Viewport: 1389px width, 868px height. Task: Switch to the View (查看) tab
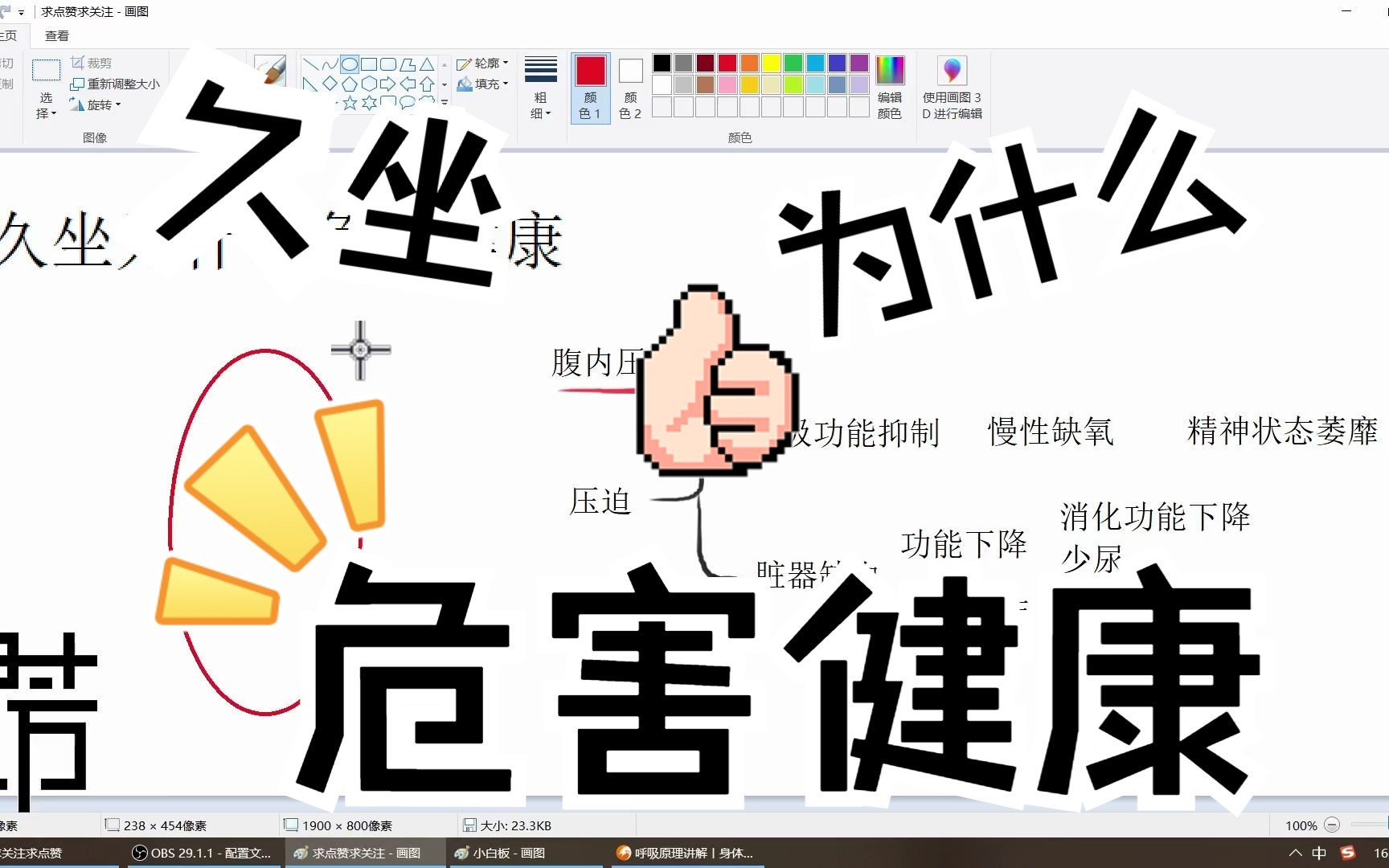[57, 35]
